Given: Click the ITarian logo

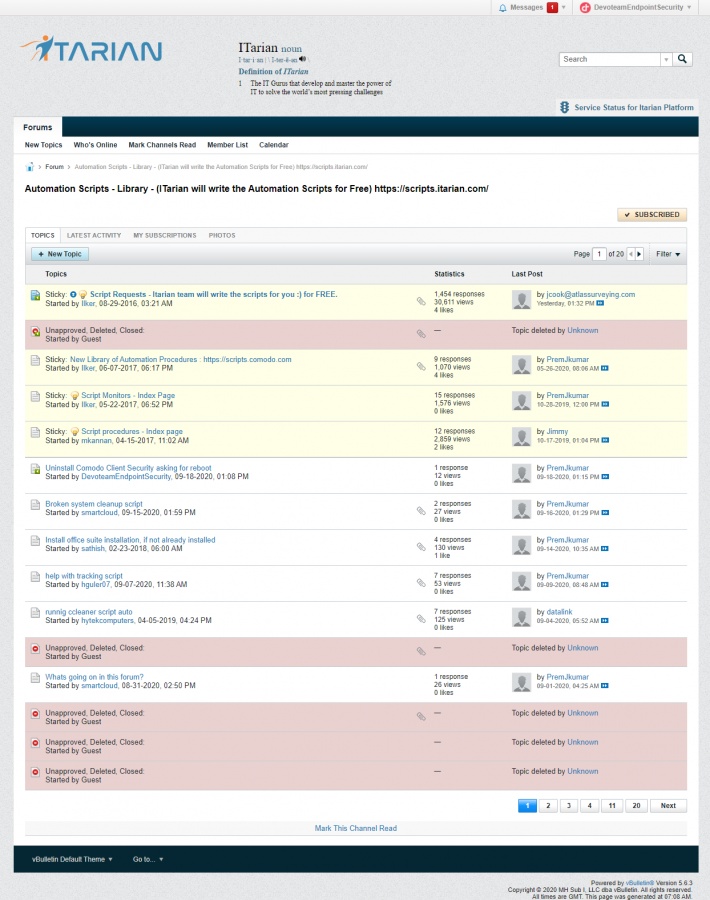Looking at the screenshot, I should 92,49.
